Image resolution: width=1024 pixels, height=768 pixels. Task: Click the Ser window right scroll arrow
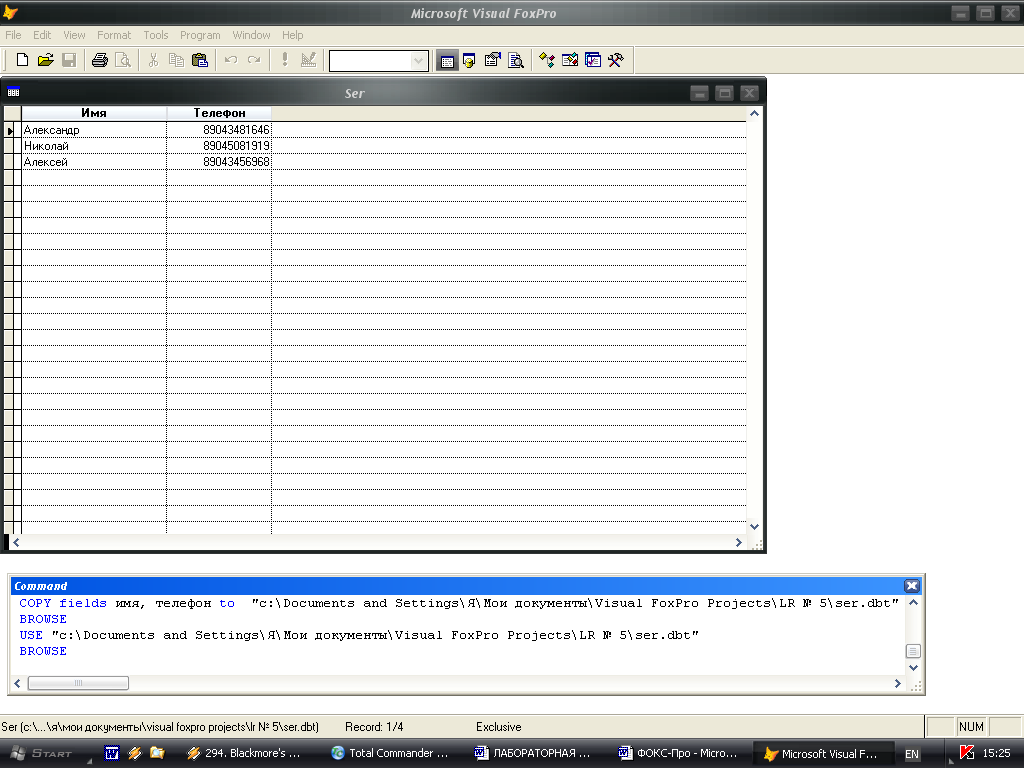pos(739,542)
